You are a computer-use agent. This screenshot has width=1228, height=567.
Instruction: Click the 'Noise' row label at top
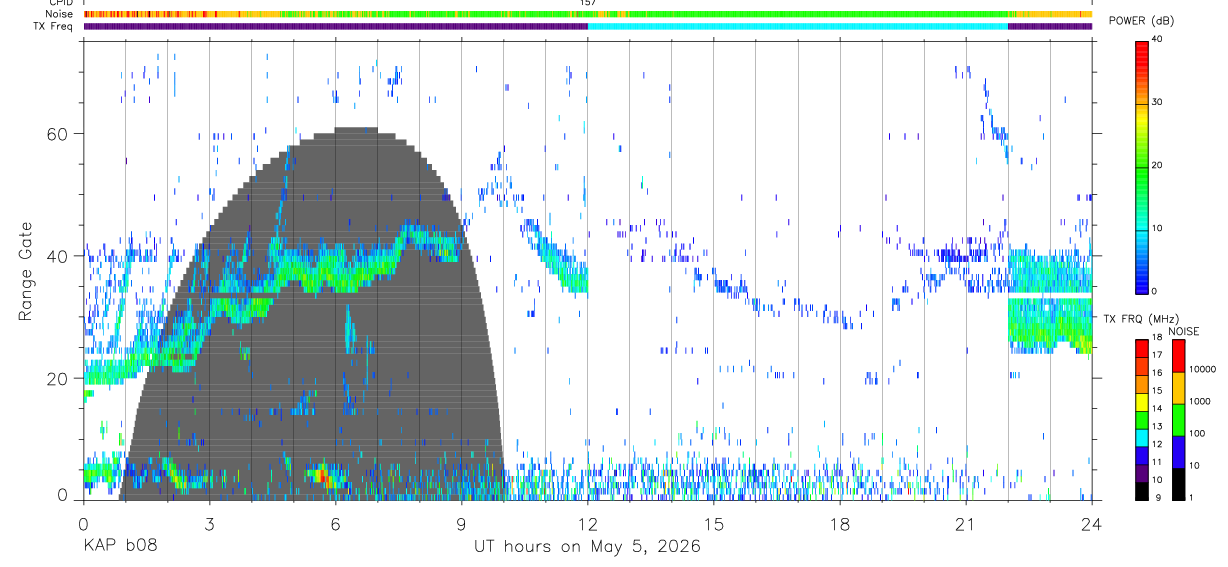[57, 15]
